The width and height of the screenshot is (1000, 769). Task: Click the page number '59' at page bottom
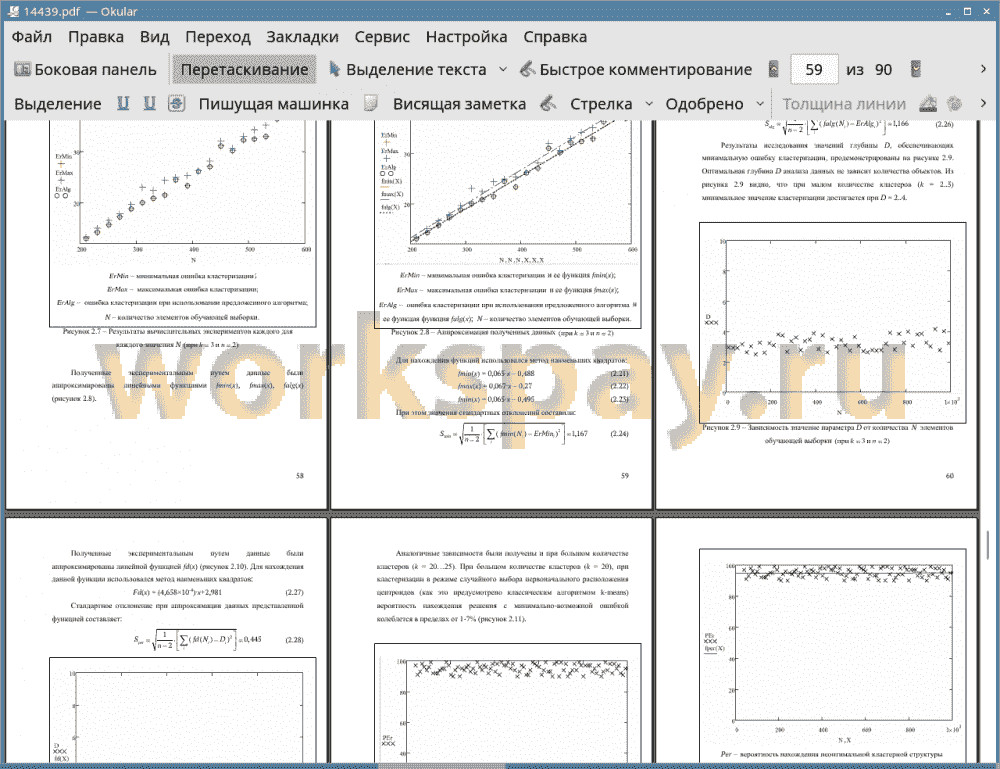click(625, 476)
